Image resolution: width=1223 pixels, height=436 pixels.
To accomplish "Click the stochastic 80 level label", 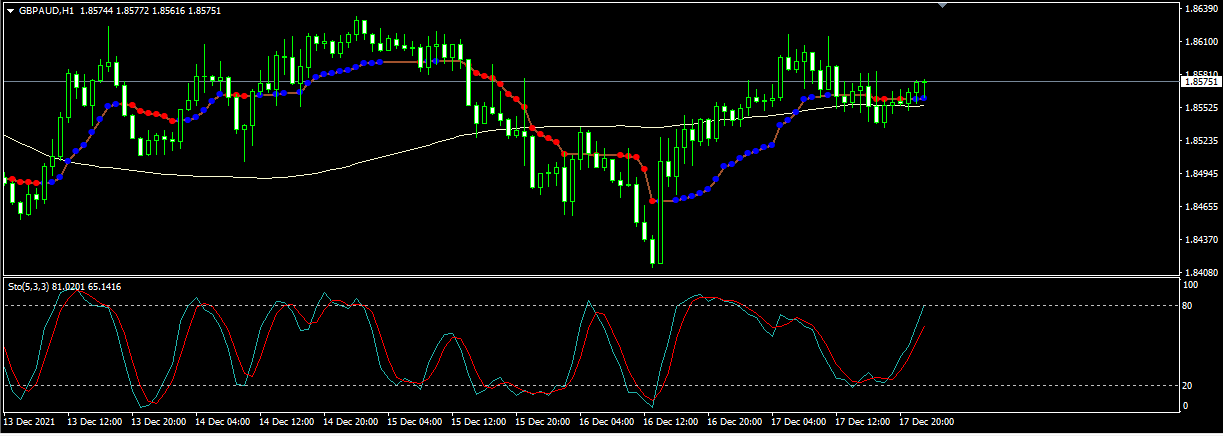I will click(1188, 305).
